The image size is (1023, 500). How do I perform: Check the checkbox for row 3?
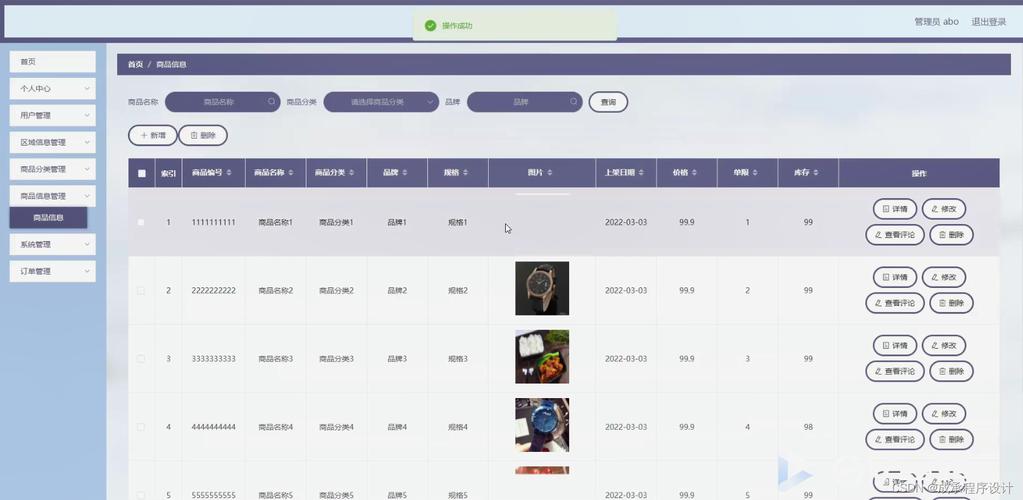(x=141, y=359)
